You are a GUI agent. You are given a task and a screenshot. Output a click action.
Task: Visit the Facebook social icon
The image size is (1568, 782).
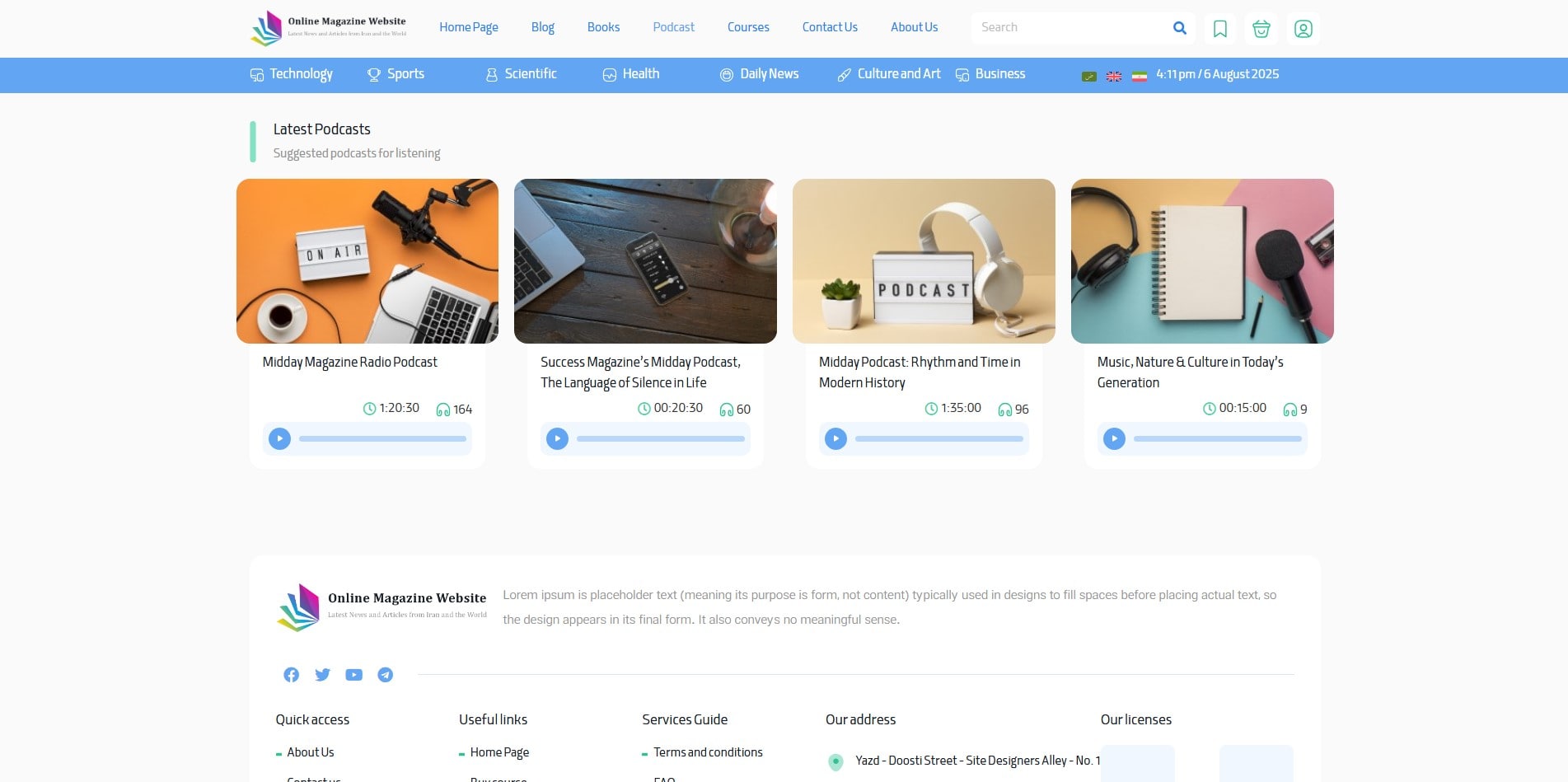point(291,675)
